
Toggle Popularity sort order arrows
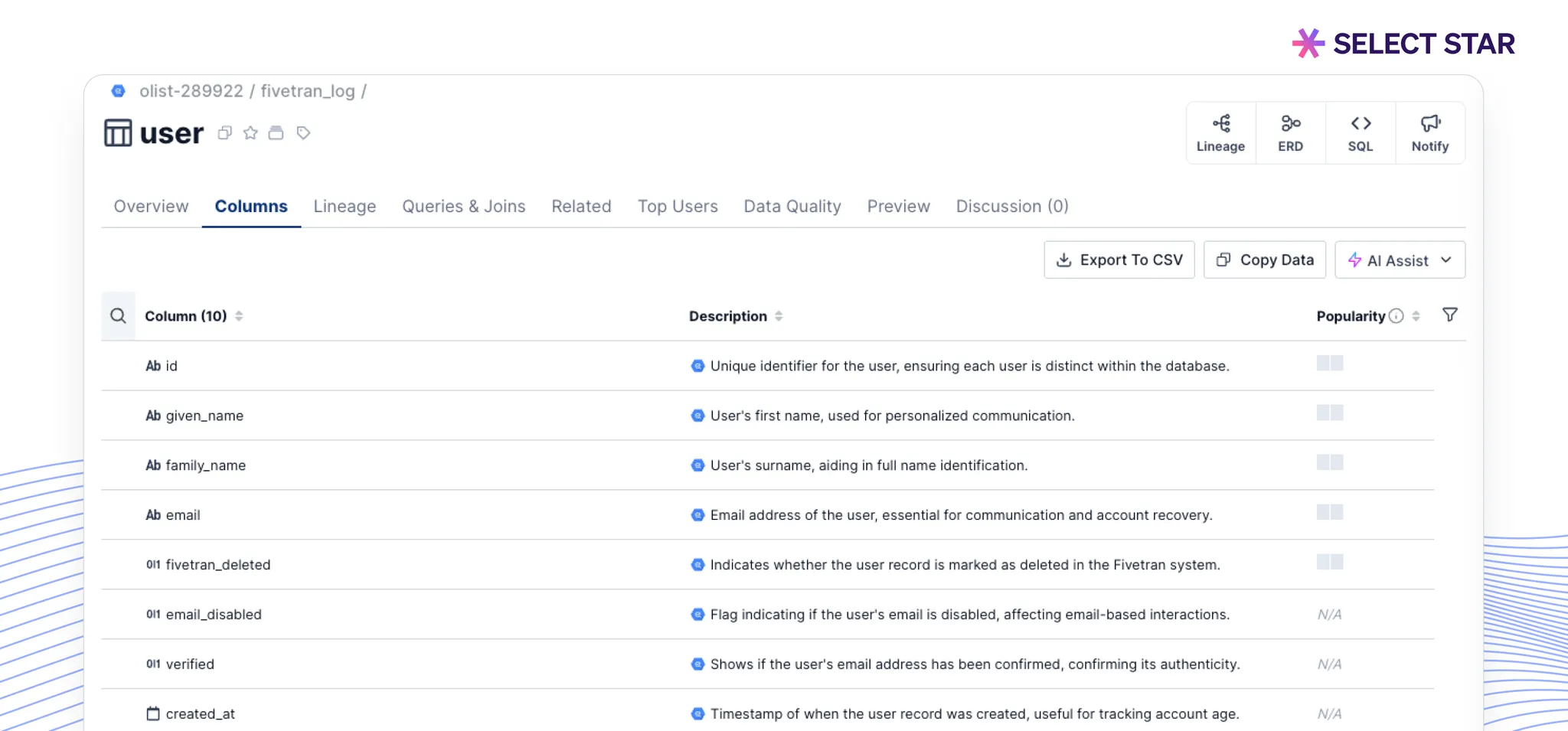1416,316
